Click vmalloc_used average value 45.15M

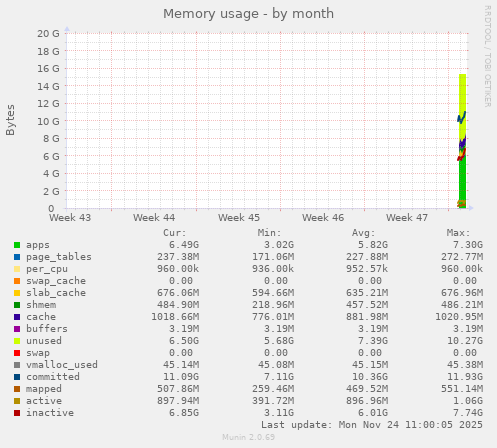[370, 365]
